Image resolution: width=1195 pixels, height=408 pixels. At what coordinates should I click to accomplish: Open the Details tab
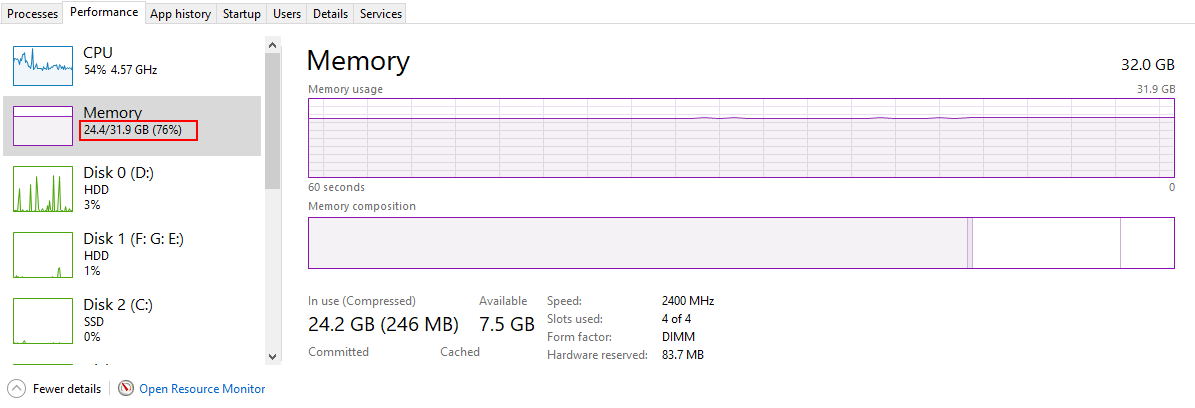click(x=330, y=14)
